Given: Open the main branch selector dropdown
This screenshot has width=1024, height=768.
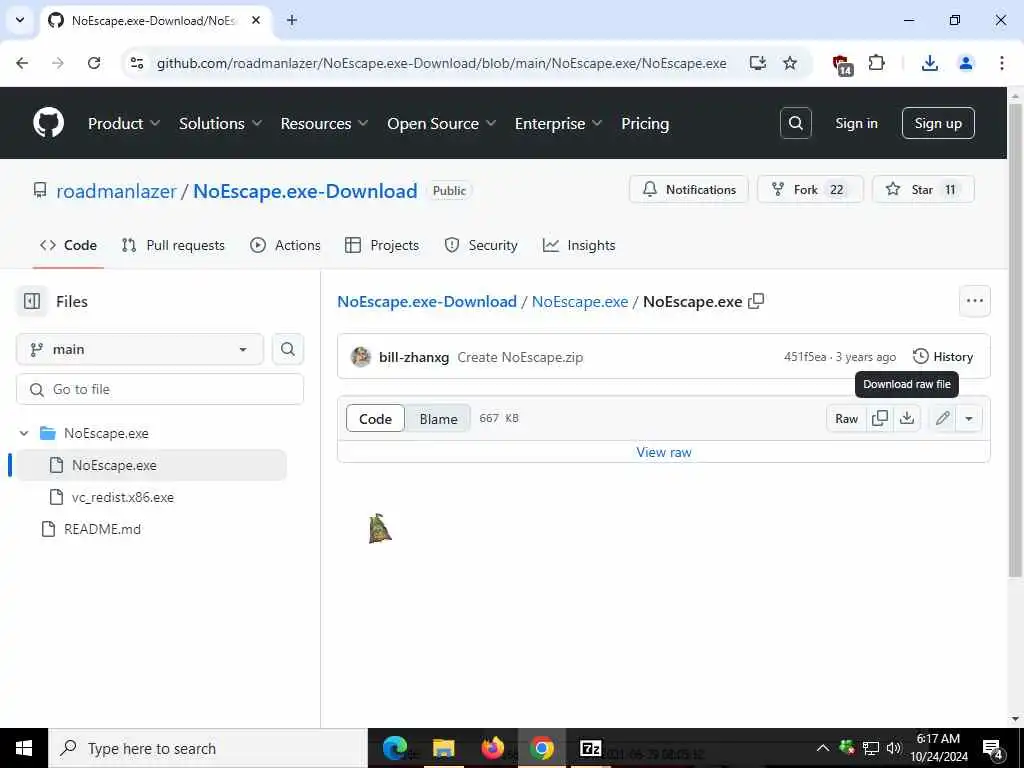Looking at the screenshot, I should pos(140,349).
